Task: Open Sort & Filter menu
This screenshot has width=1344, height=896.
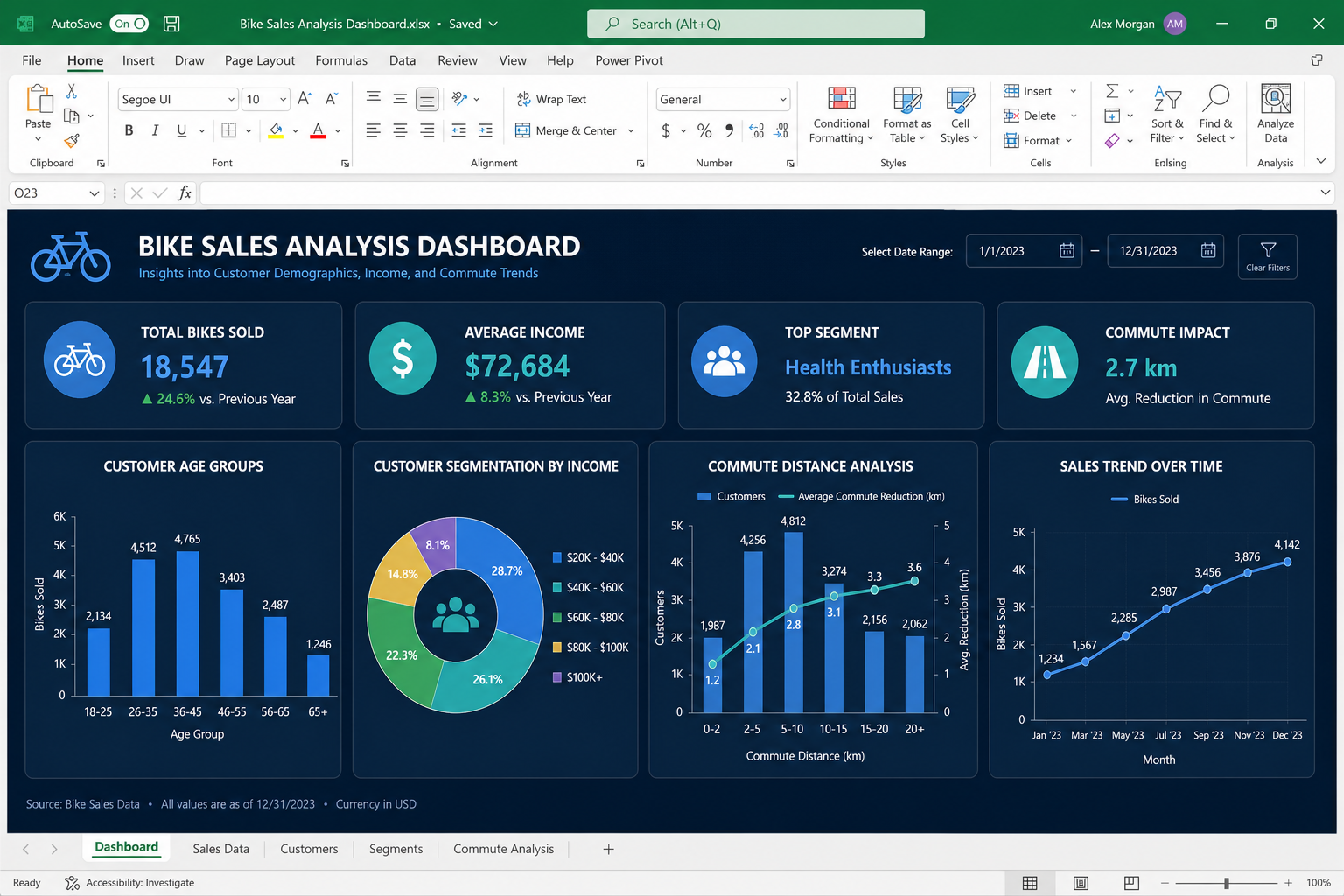Action: [x=1167, y=115]
